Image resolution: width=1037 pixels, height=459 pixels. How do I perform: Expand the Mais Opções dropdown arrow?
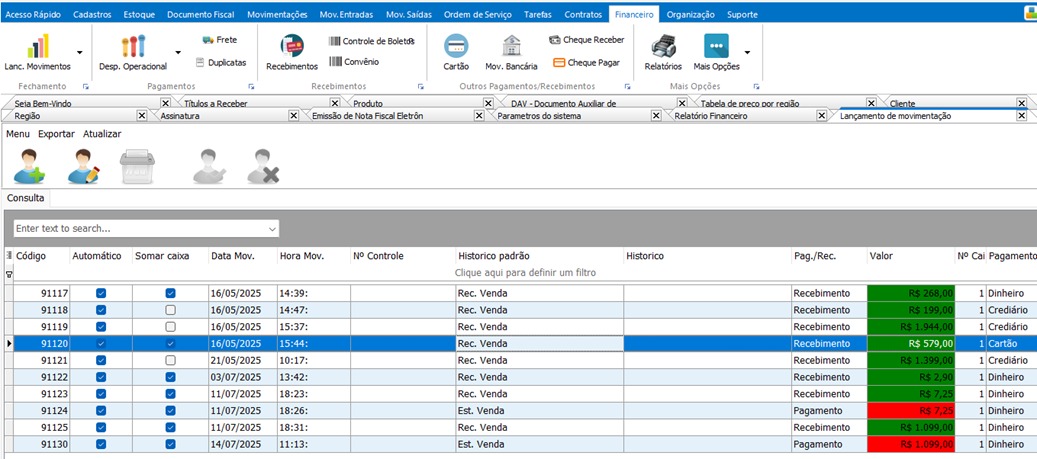747,52
